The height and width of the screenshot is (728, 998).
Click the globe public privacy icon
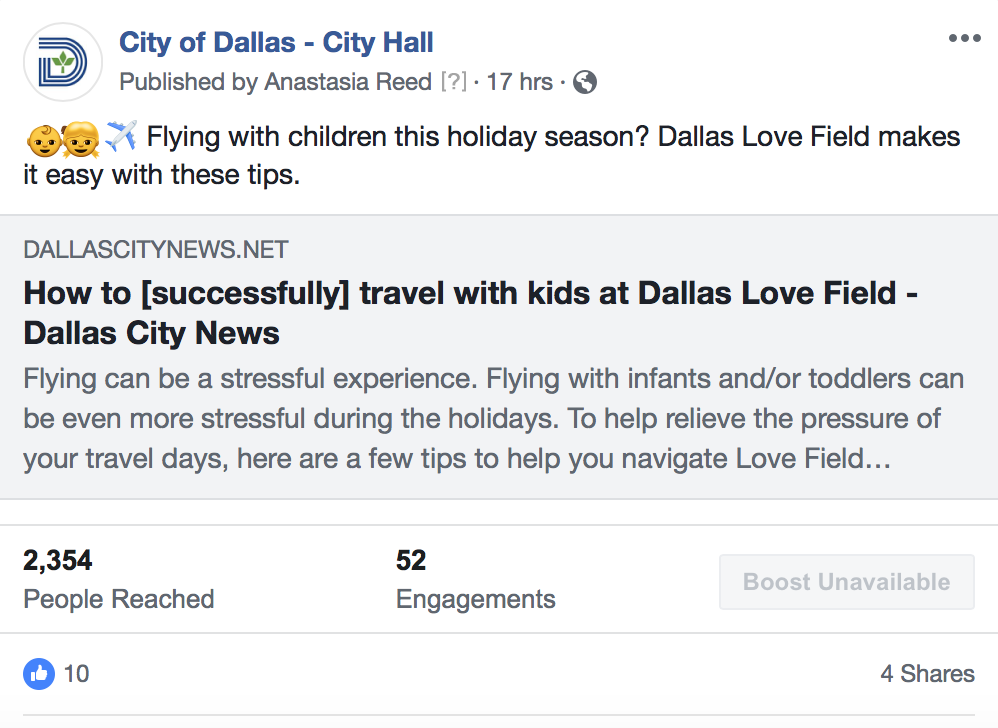point(585,82)
